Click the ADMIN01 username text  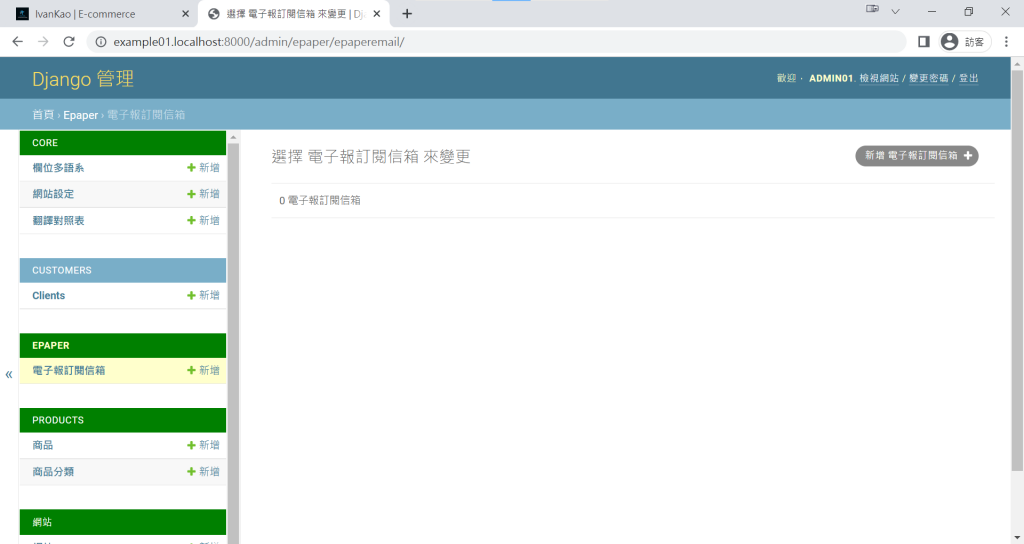tap(831, 78)
